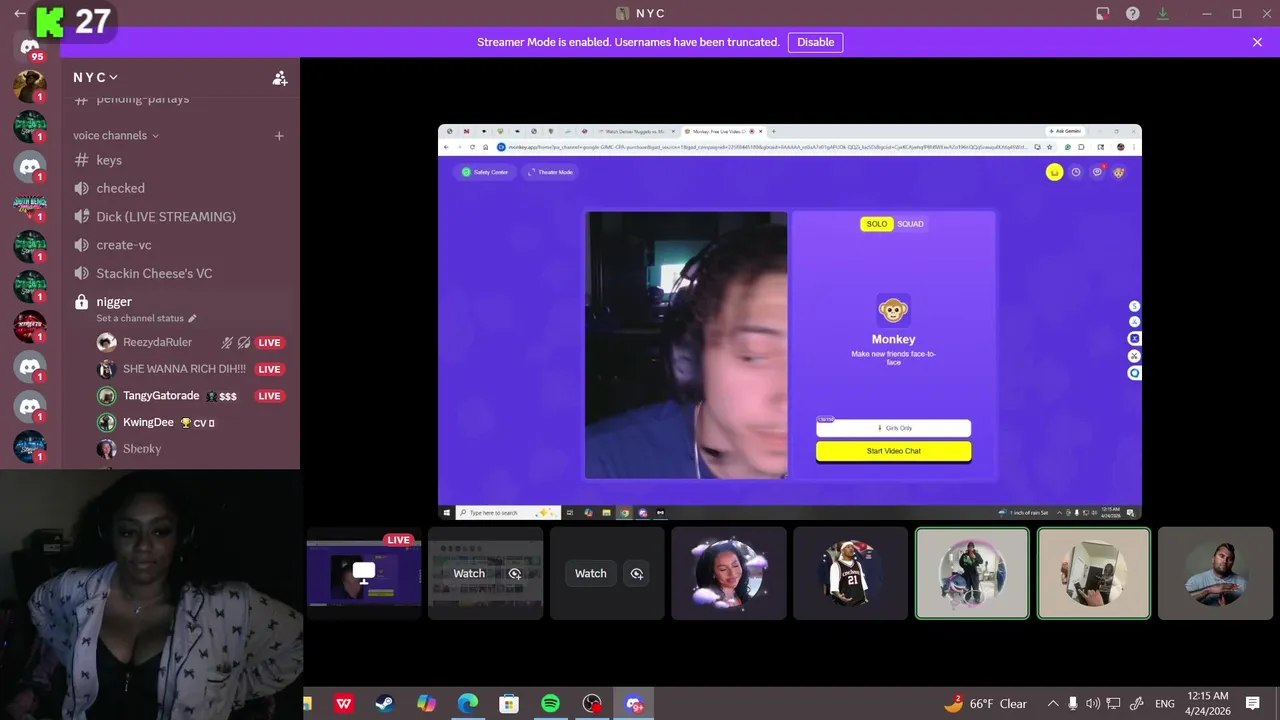Click the yellow crown icon on Monkey page
This screenshot has height=720, width=1280.
click(1054, 172)
